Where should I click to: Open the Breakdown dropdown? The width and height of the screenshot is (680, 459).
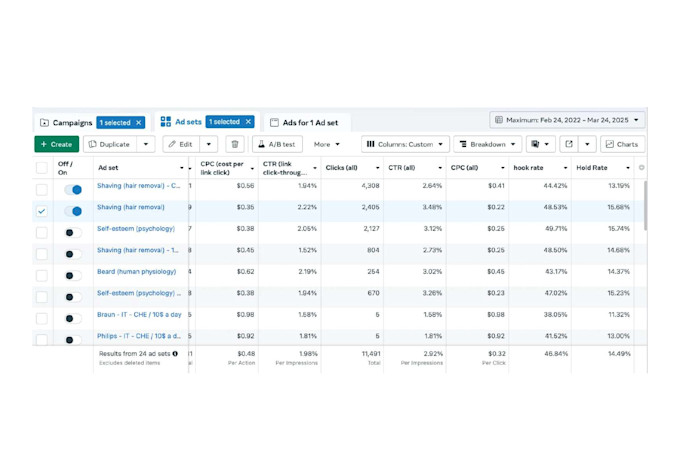pyautogui.click(x=487, y=144)
